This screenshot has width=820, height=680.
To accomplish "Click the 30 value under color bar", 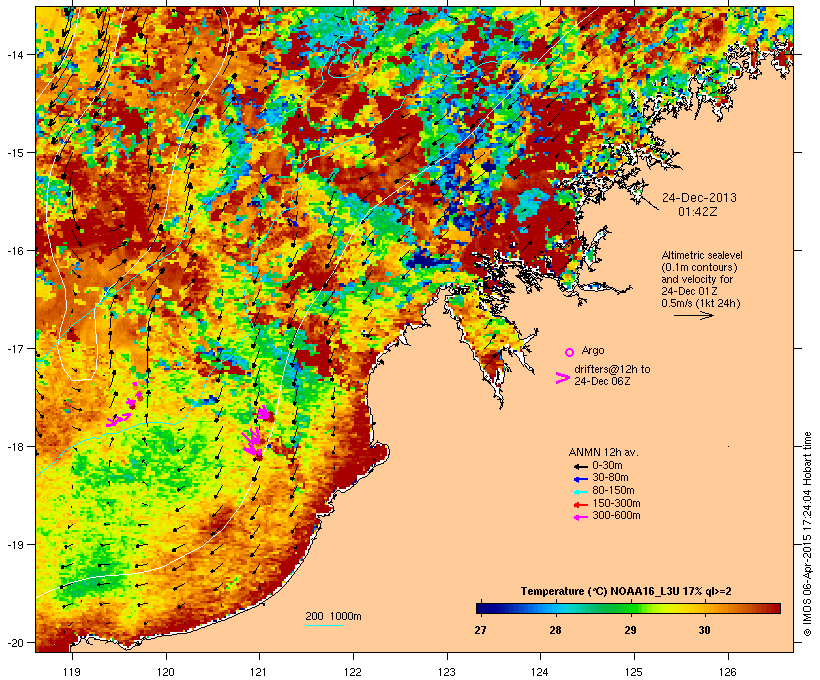I will 704,630.
